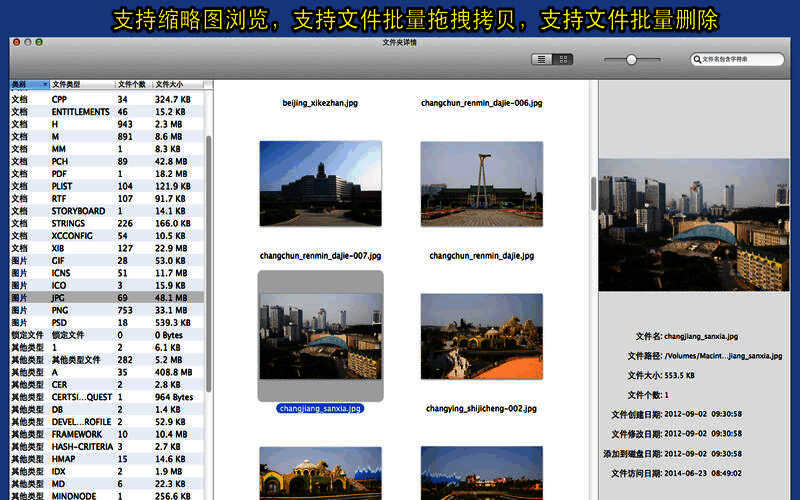Image resolution: width=800 pixels, height=500 pixels.
Task: Adjust the thumbnail size slider
Action: 631,60
